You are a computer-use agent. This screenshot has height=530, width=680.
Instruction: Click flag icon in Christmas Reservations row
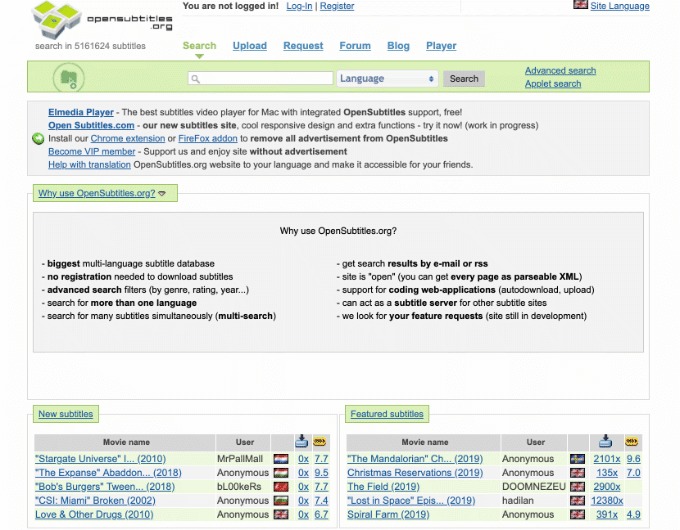[577, 473]
